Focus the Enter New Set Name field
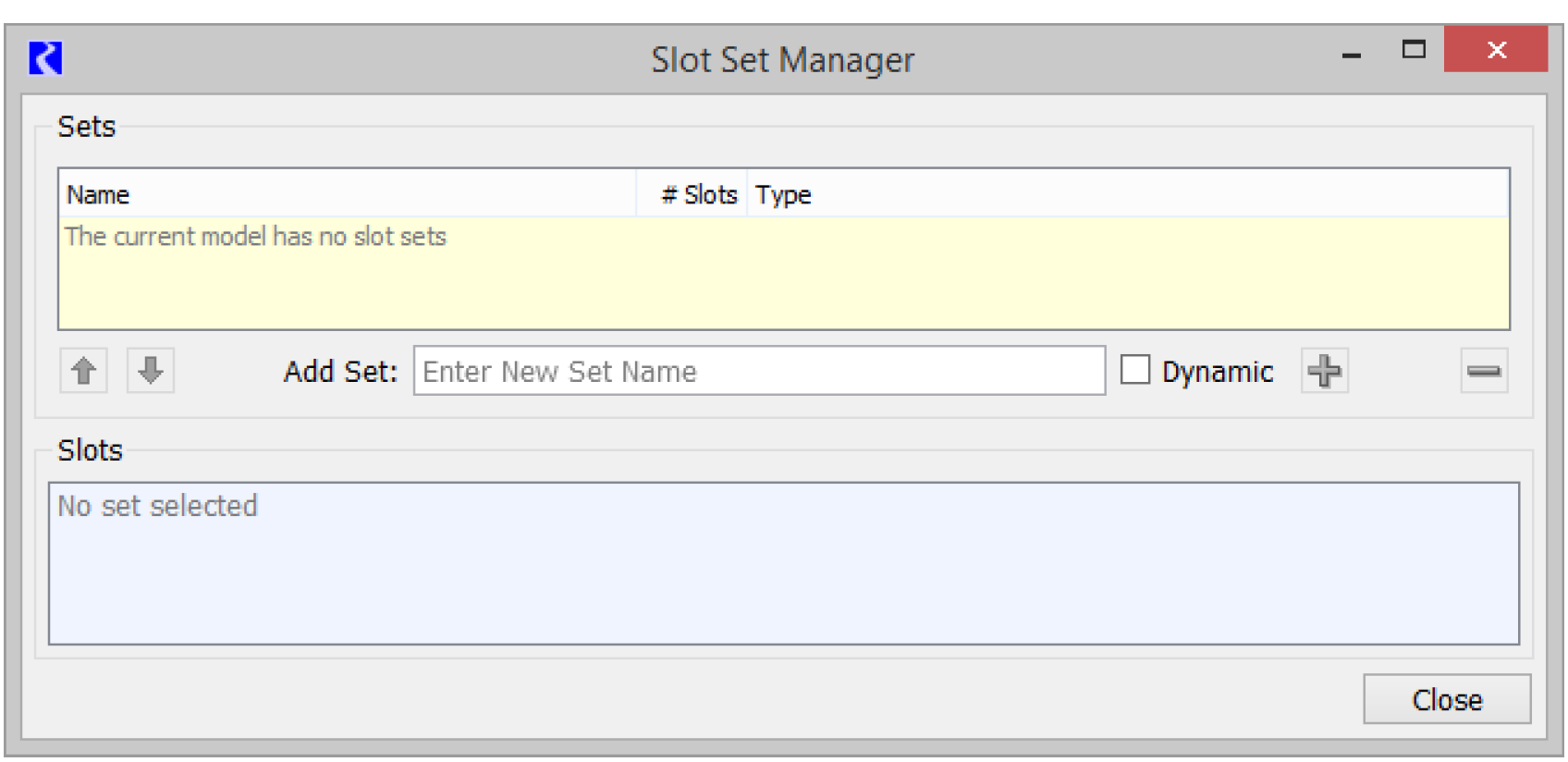This screenshot has height=762, width=1568. (758, 371)
